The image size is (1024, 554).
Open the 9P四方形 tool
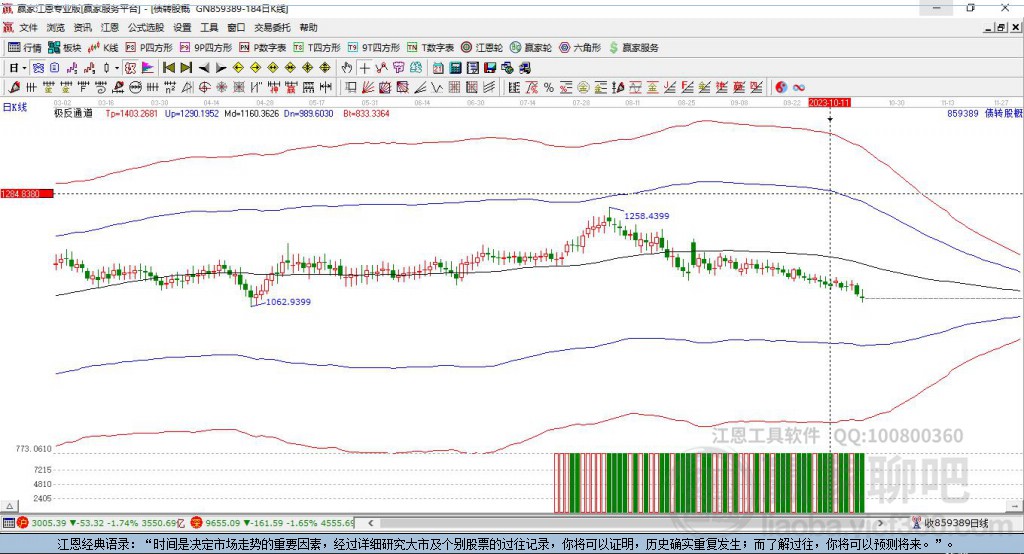pyautogui.click(x=206, y=48)
